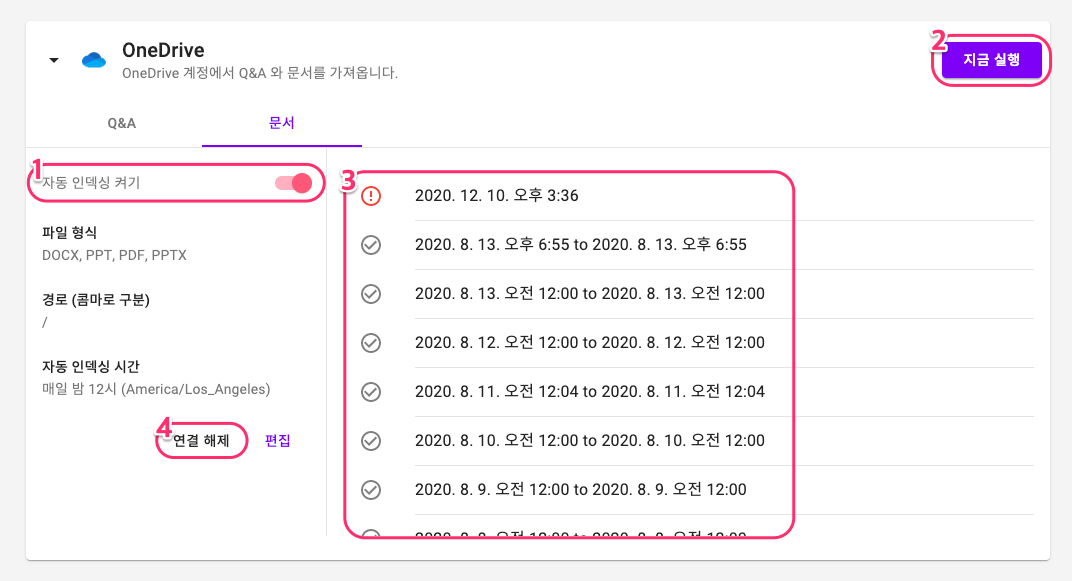Switch to the Q&A tab

[122, 123]
